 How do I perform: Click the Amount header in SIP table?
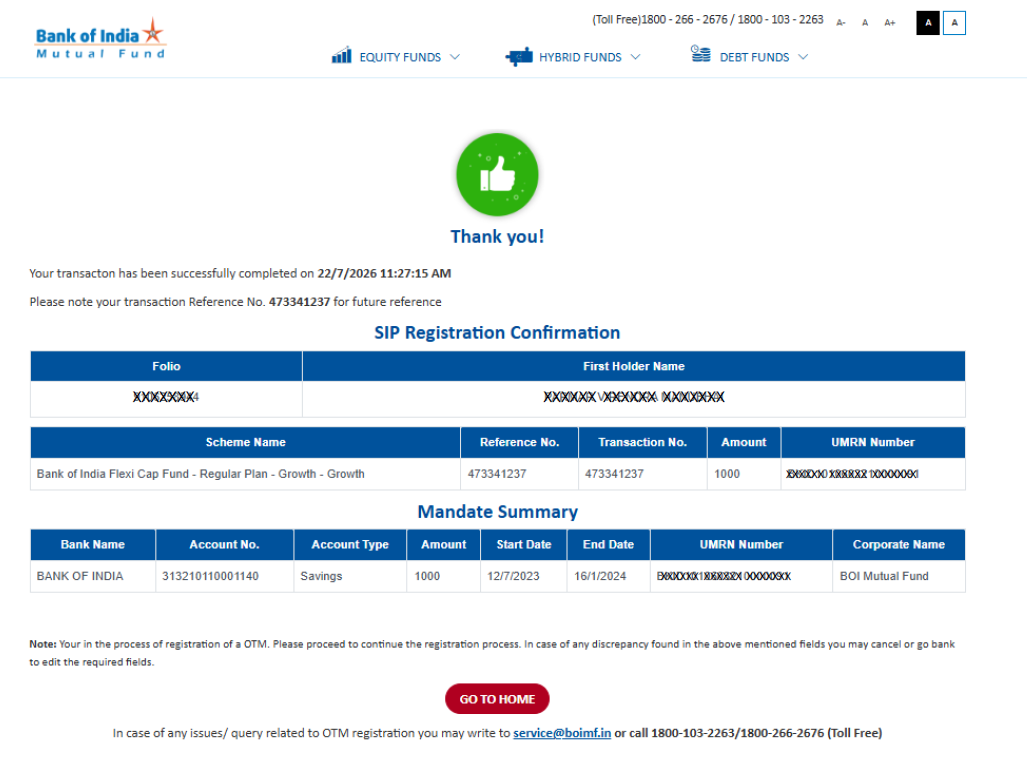pos(743,442)
